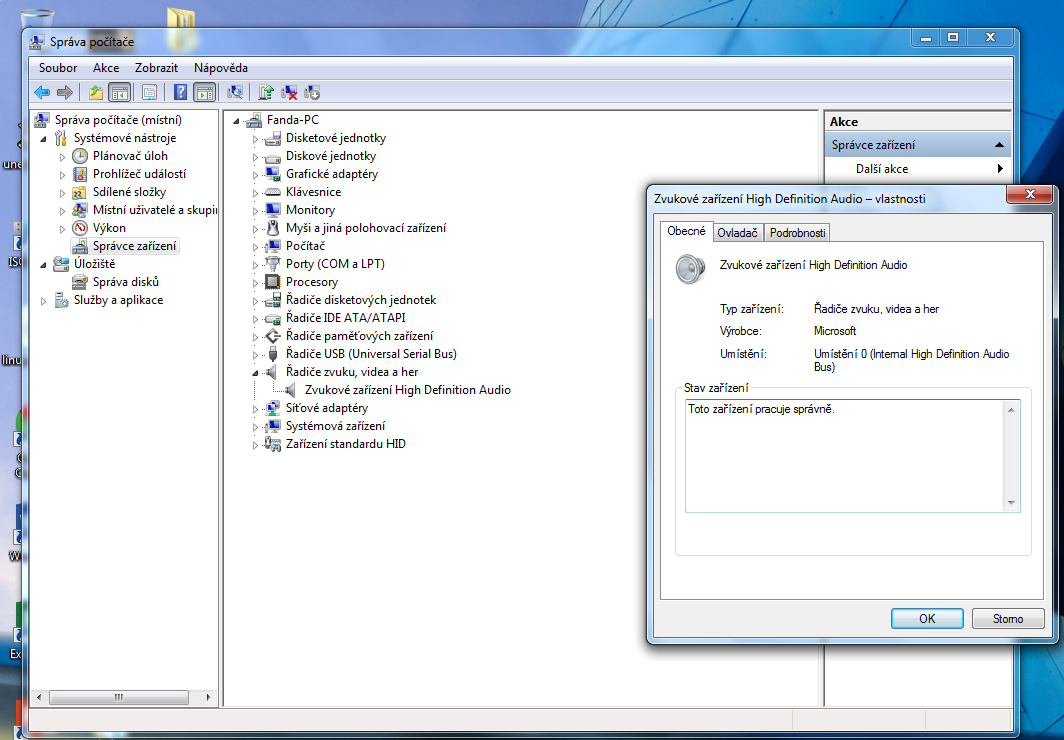Image resolution: width=1064 pixels, height=740 pixels.
Task: Click the blue Back arrow in toolbar
Action: tap(42, 93)
